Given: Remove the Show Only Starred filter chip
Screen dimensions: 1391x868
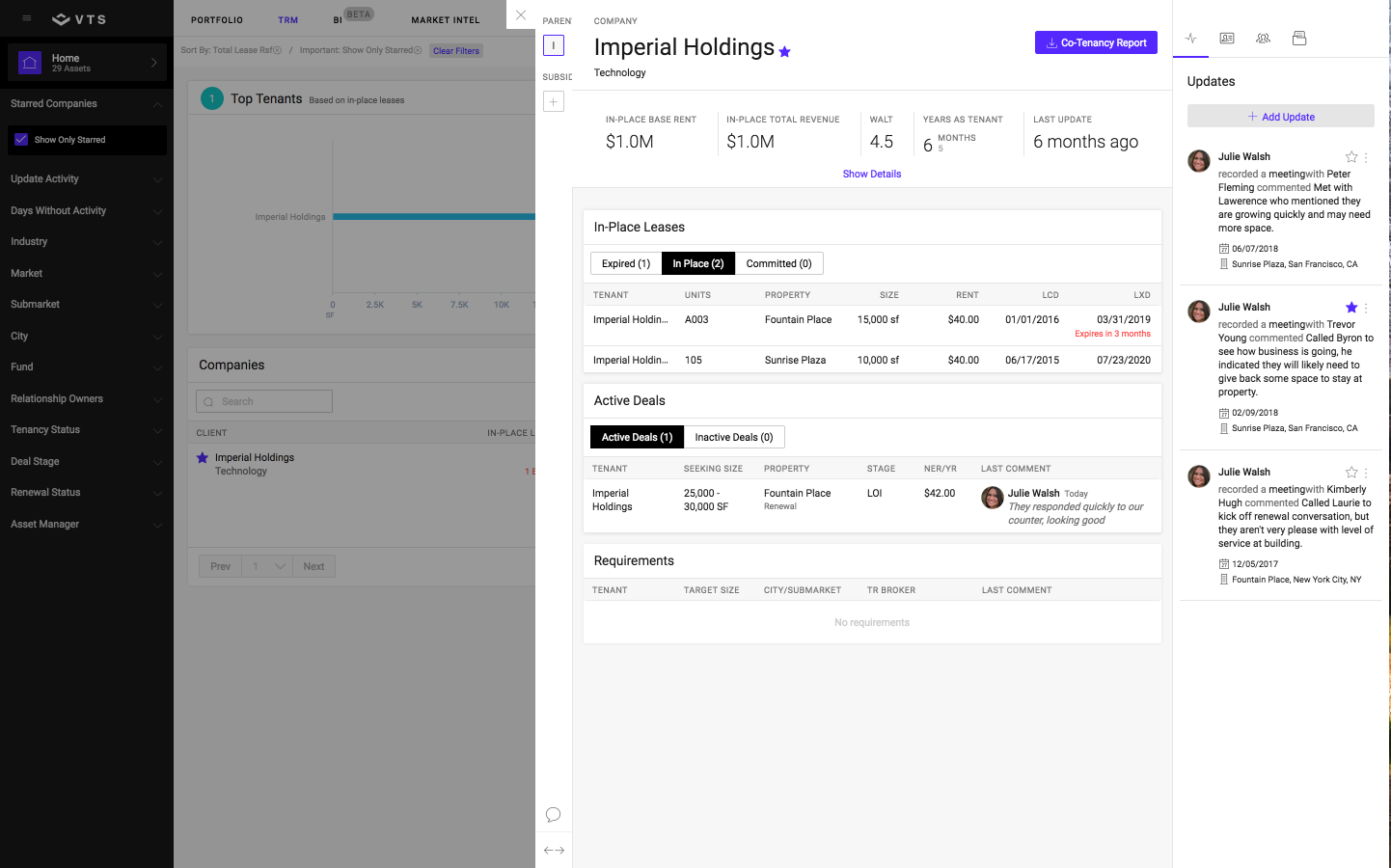Looking at the screenshot, I should coord(418,50).
